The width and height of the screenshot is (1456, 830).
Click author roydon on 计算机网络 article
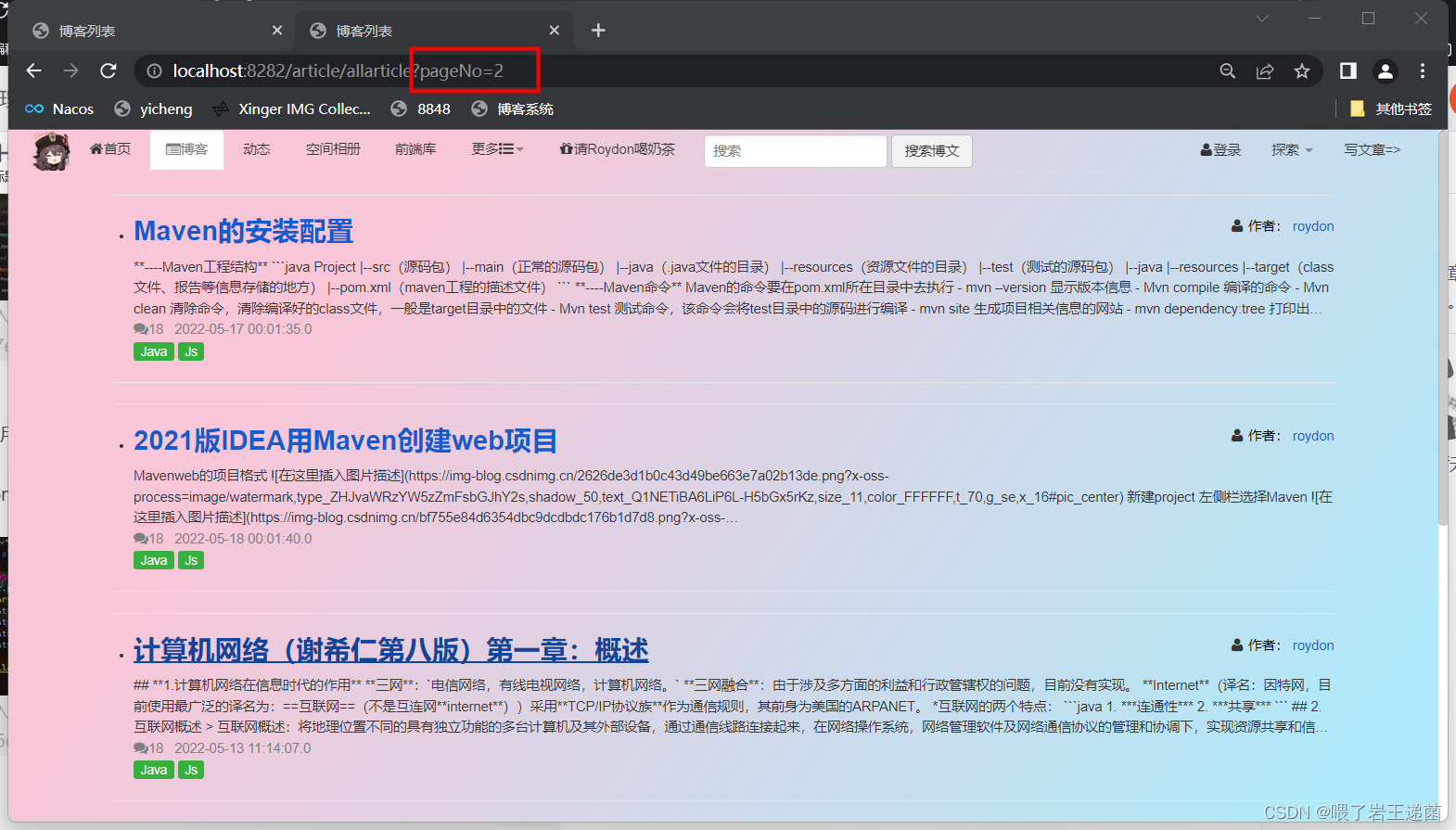tap(1313, 645)
